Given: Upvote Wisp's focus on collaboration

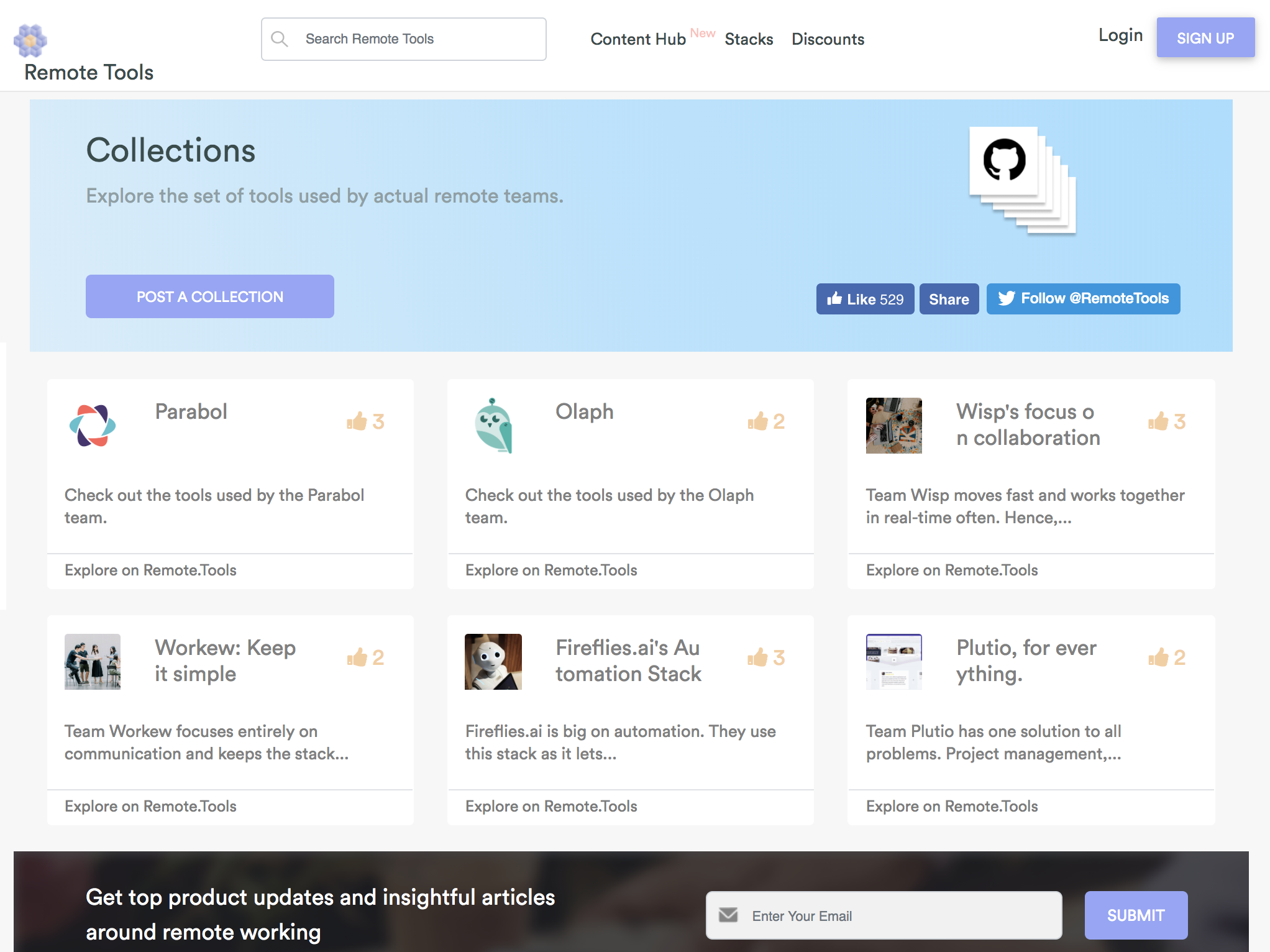Looking at the screenshot, I should click(x=1167, y=421).
